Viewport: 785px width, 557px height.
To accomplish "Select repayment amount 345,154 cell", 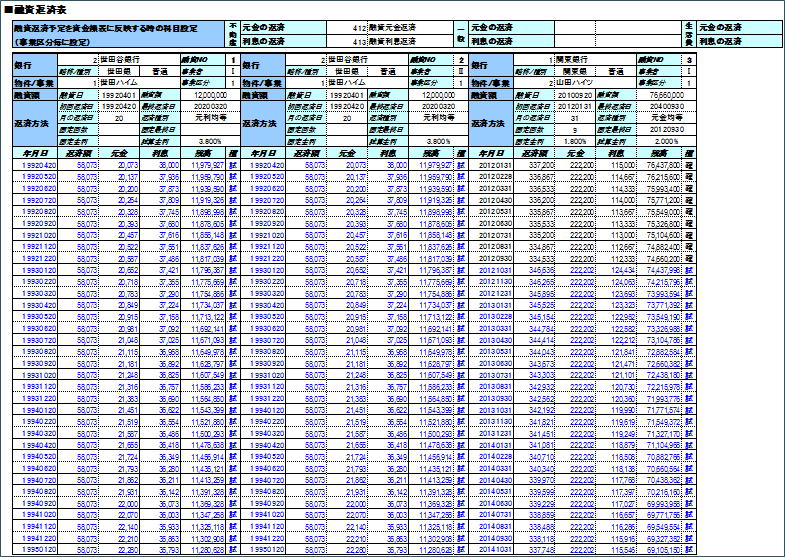I will (535, 317).
